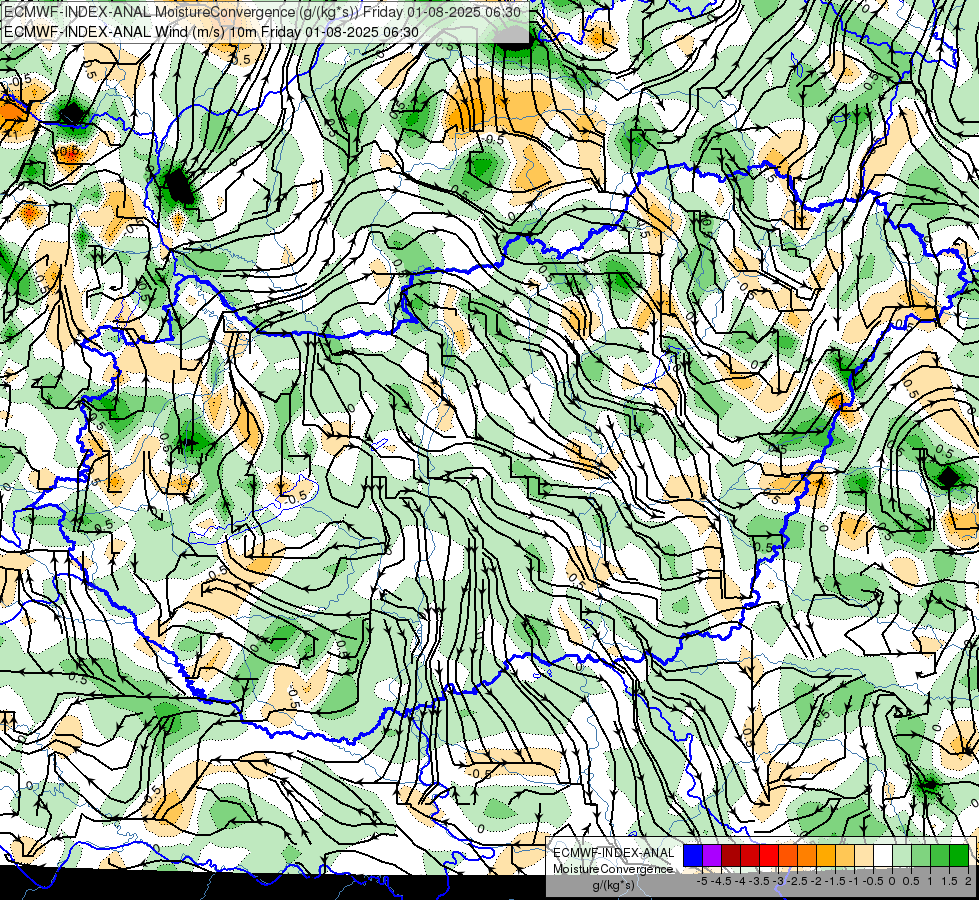This screenshot has width=979, height=900.
Task: Click the 'Wind (m/s) 10m' title line
Action: (211, 31)
